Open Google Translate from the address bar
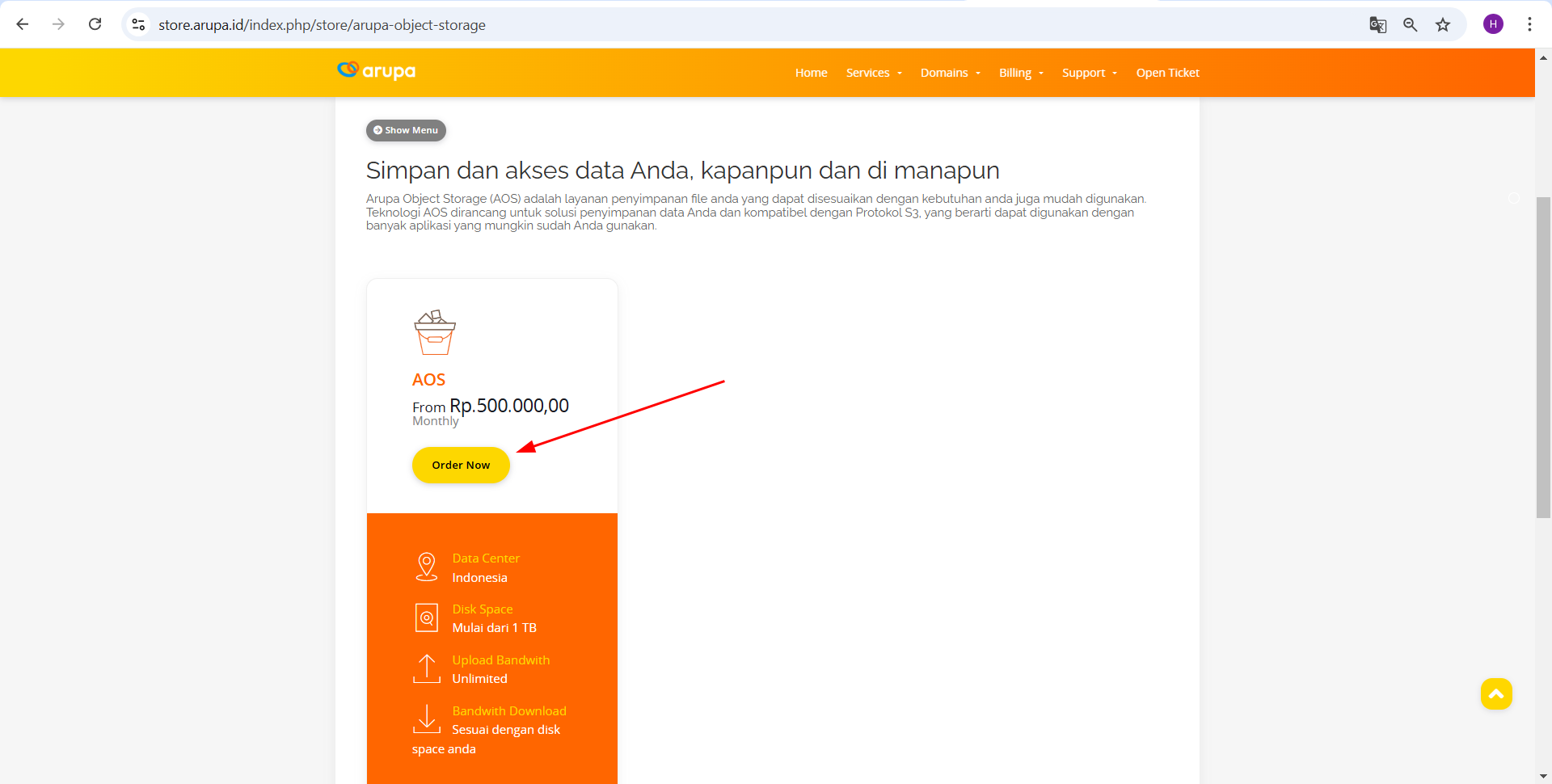1552x784 pixels. tap(1377, 24)
